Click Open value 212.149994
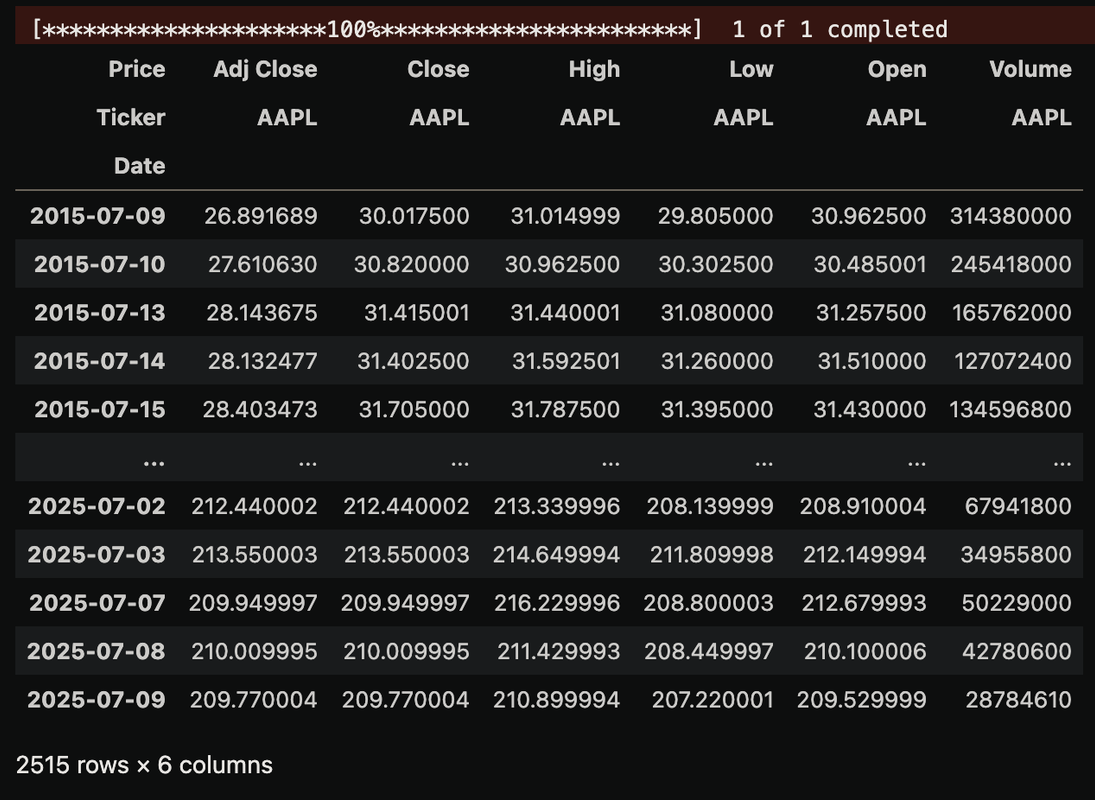This screenshot has width=1095, height=800. (x=865, y=554)
